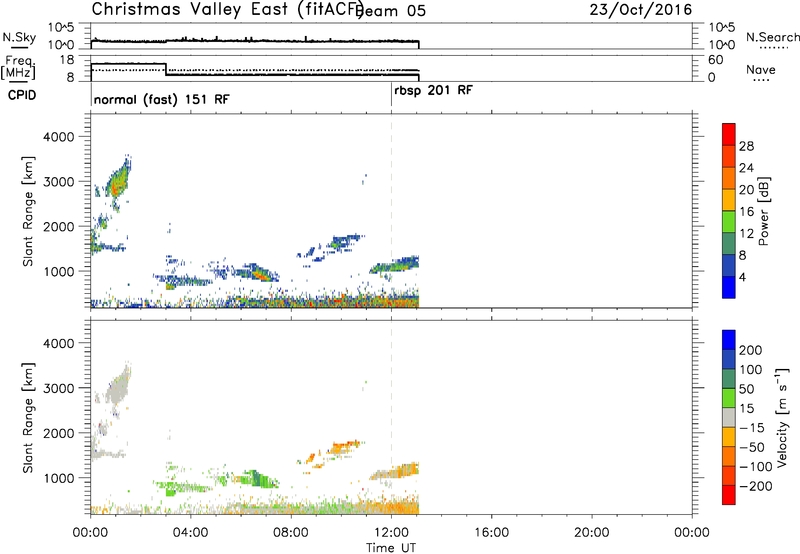800x554 pixels.
Task: Click the green echo near 07:00 in velocity panel
Action: click(x=259, y=479)
